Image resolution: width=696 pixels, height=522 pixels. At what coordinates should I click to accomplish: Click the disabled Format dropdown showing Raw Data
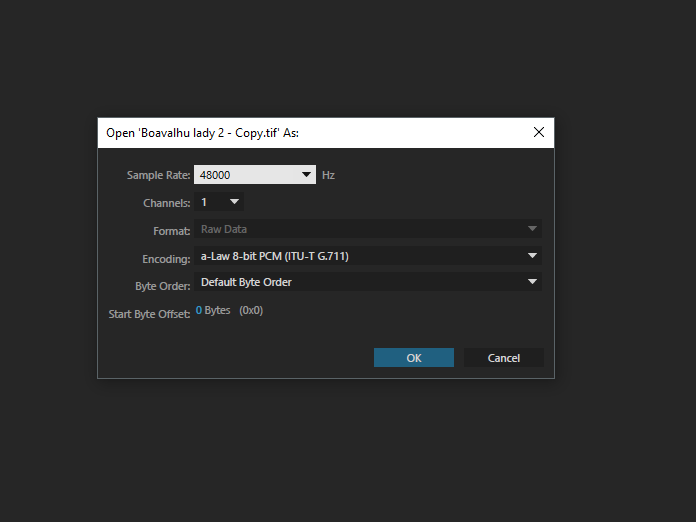point(368,229)
